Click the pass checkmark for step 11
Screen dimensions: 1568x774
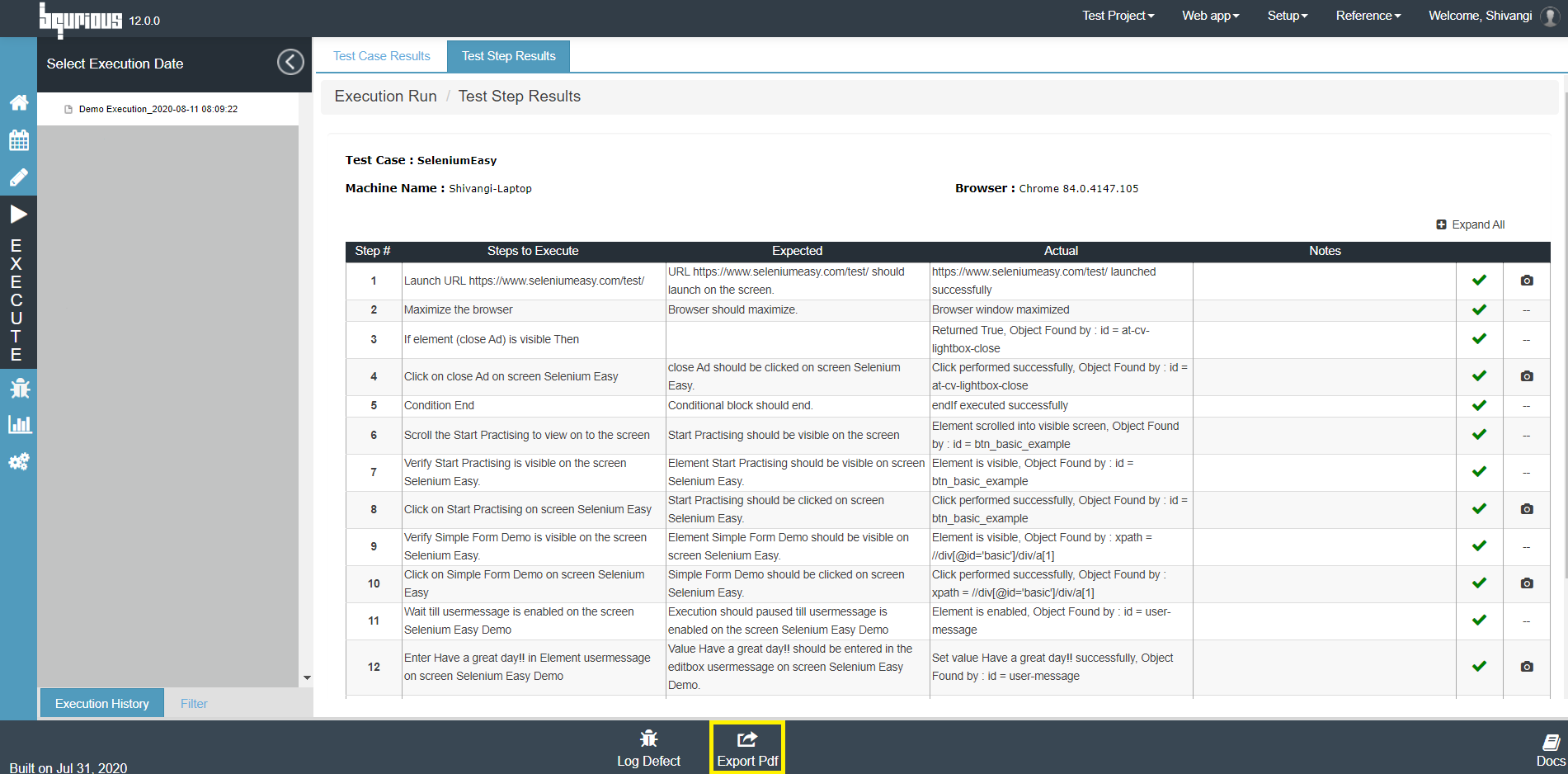[x=1480, y=621]
